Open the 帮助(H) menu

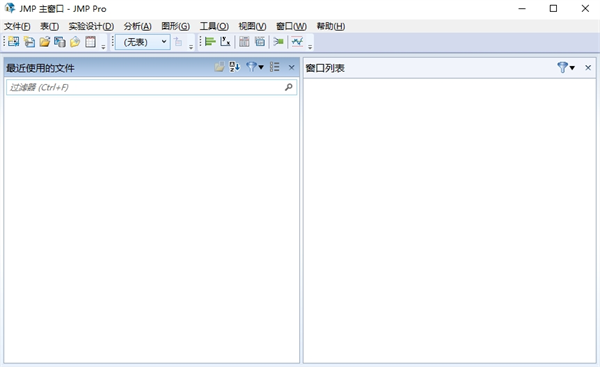pos(331,26)
